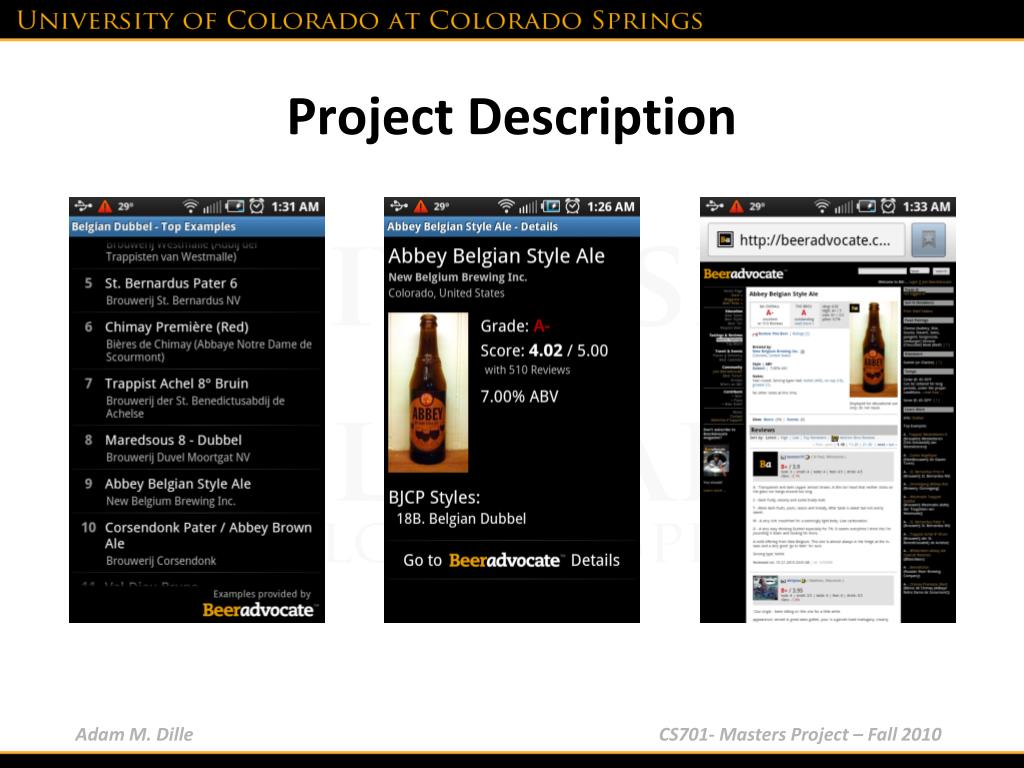Tap the '18B. Belgian Dubbel' style entry

pyautogui.click(x=461, y=519)
